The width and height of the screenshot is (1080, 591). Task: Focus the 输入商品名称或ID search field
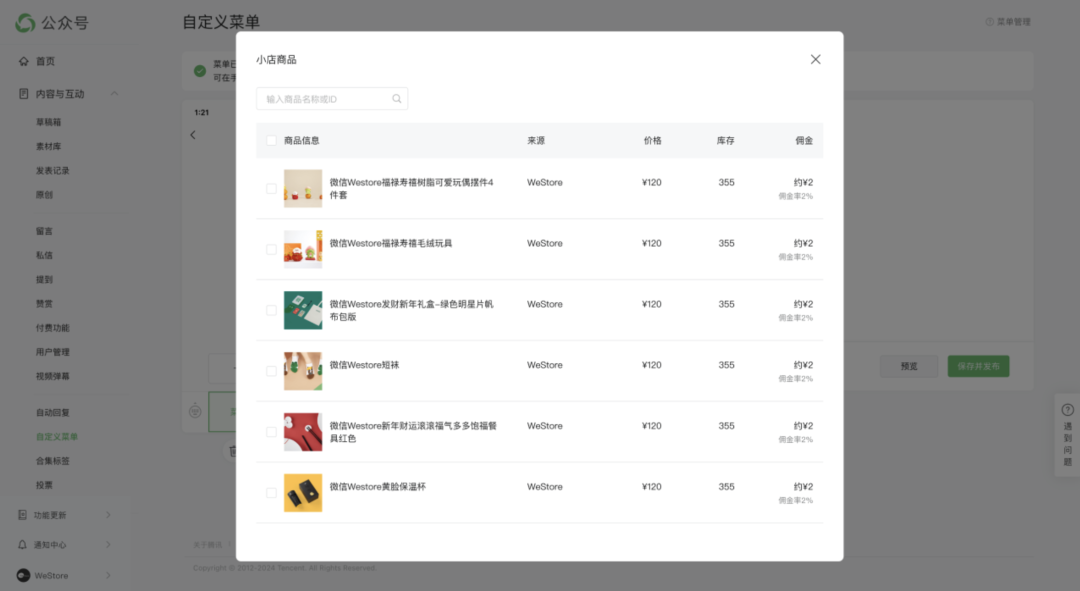pyautogui.click(x=332, y=98)
